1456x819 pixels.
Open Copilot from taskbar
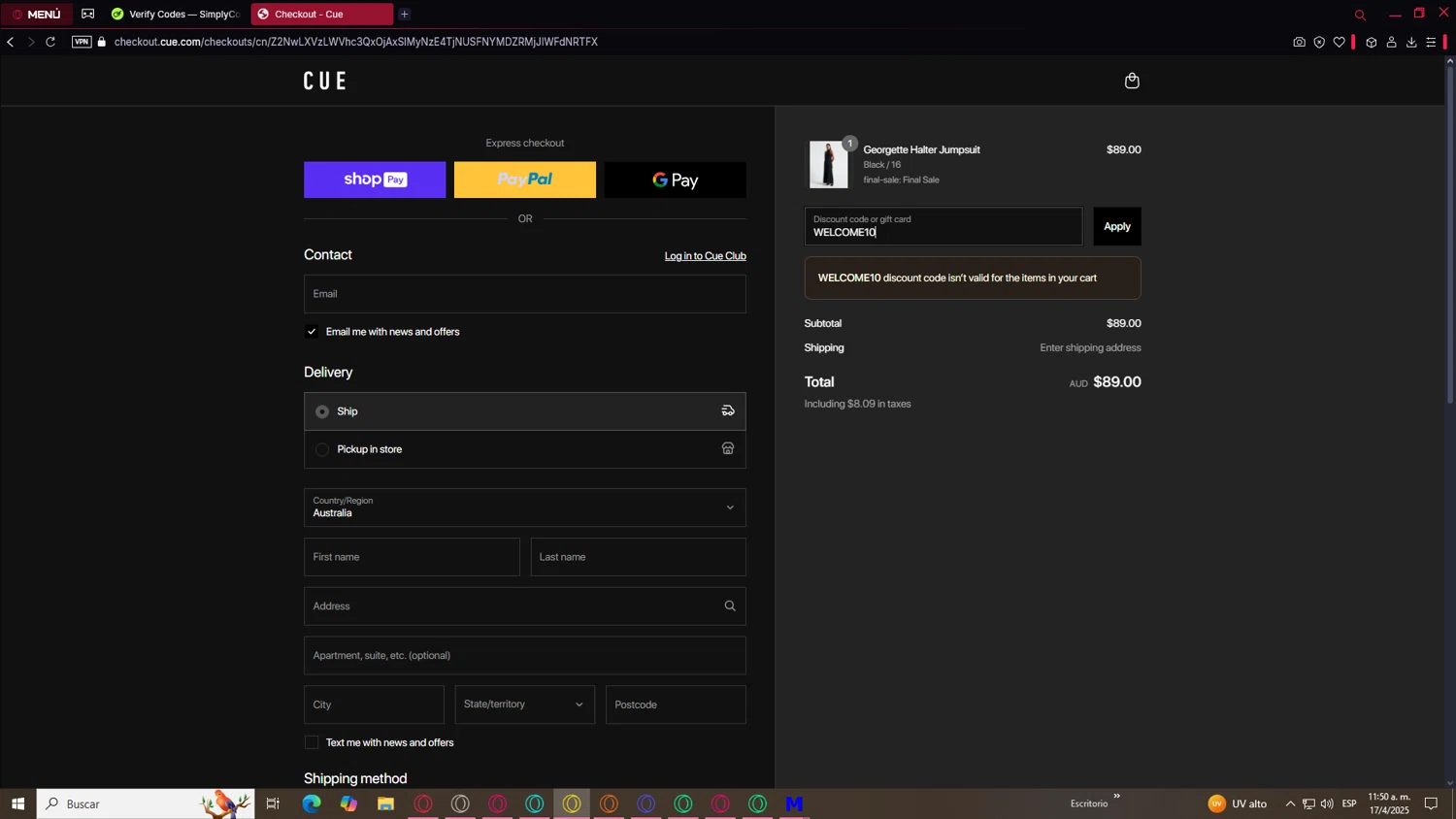tap(348, 803)
